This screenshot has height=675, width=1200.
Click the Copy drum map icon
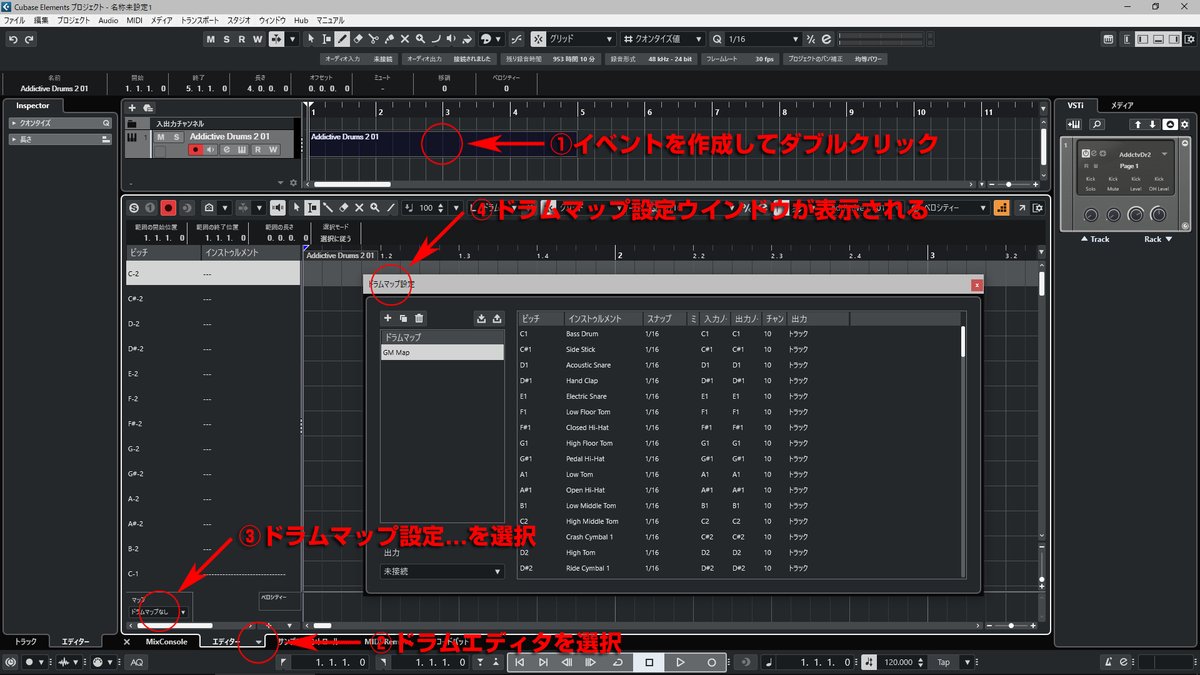[x=404, y=318]
